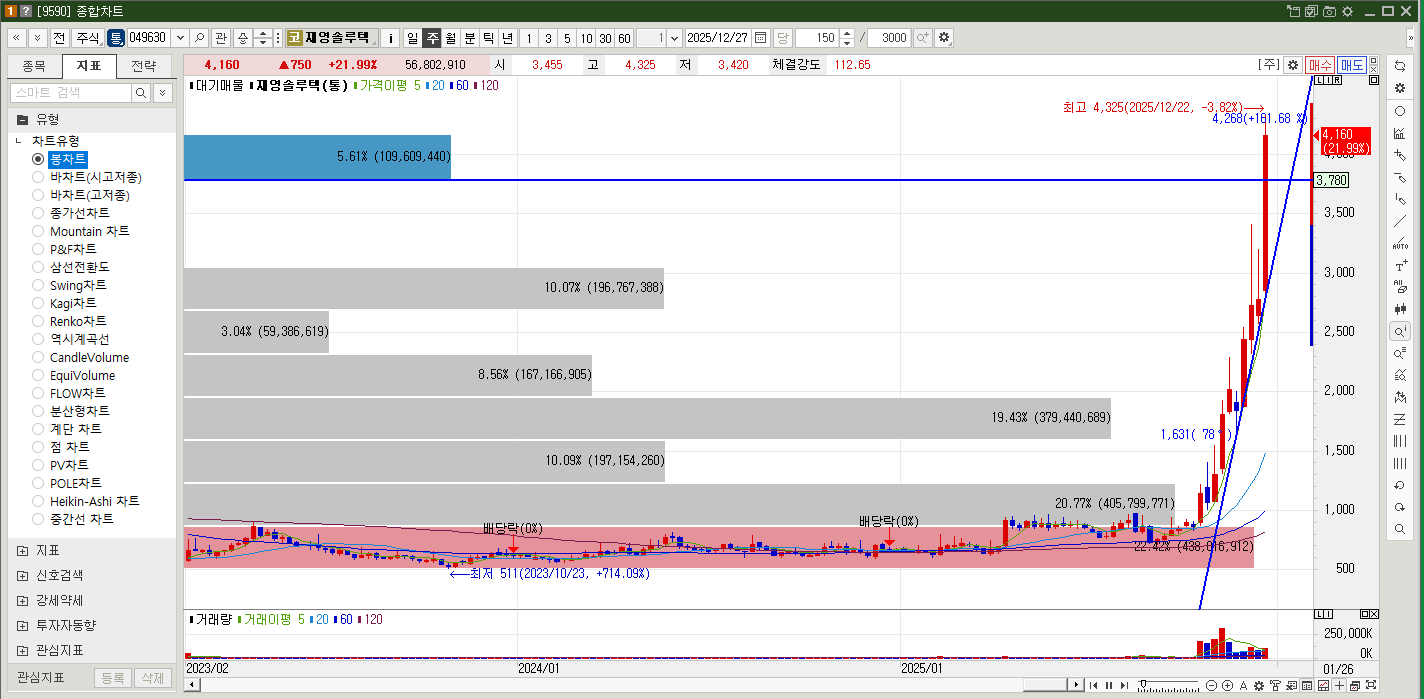Open the stock info 'i' button

pyautogui.click(x=391, y=38)
